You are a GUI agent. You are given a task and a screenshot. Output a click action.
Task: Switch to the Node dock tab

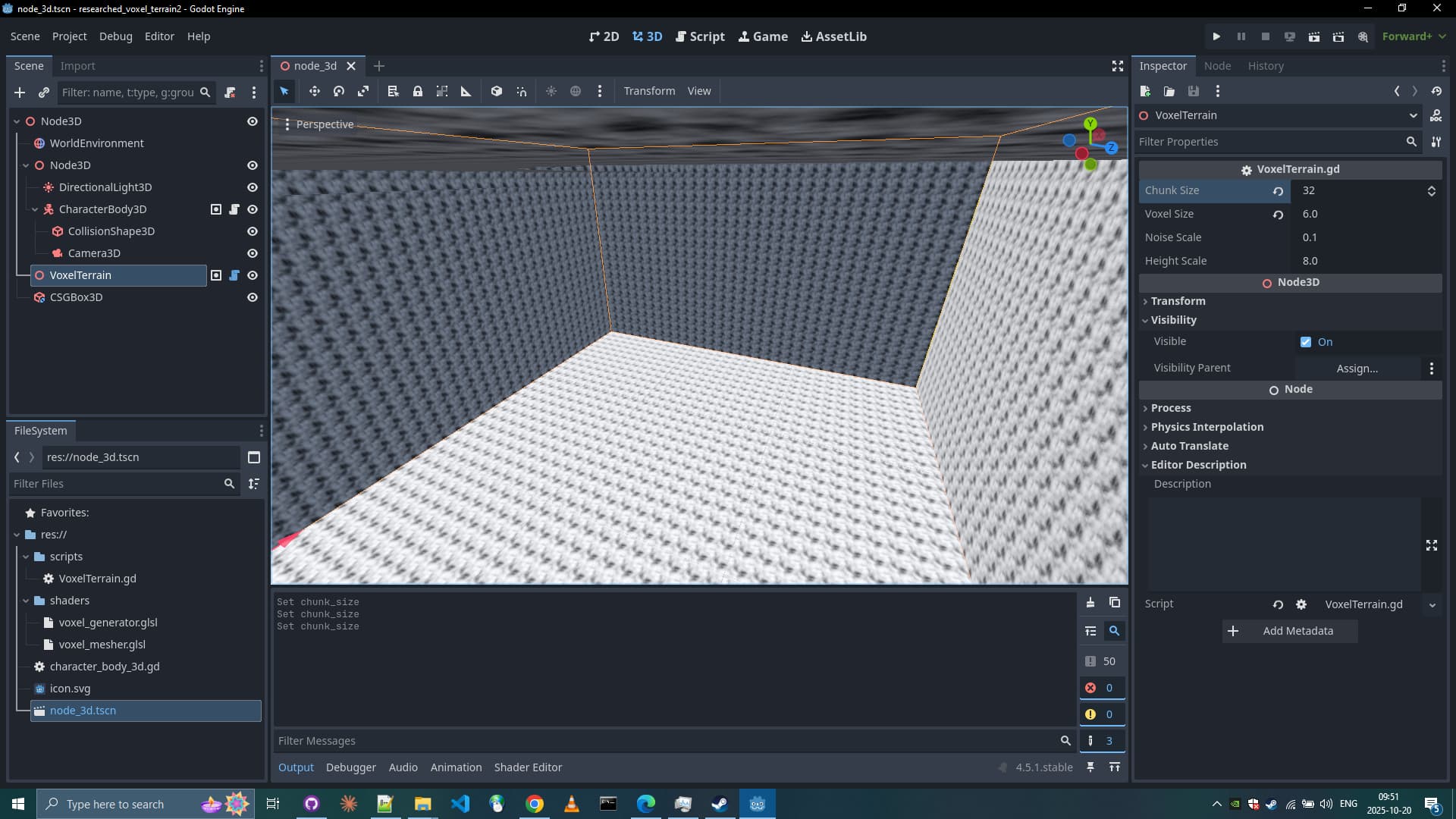(x=1217, y=66)
